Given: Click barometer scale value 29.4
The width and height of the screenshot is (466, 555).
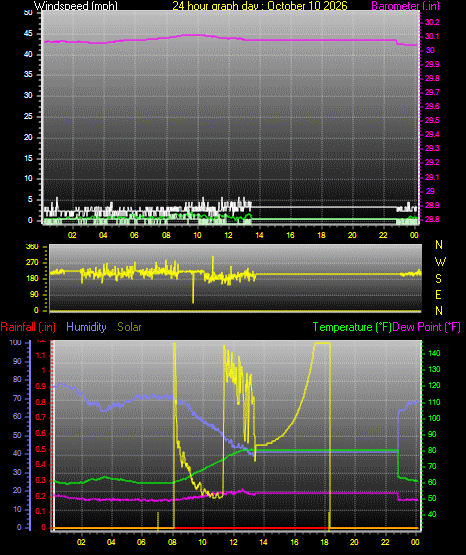Looking at the screenshot, I should [432, 134].
